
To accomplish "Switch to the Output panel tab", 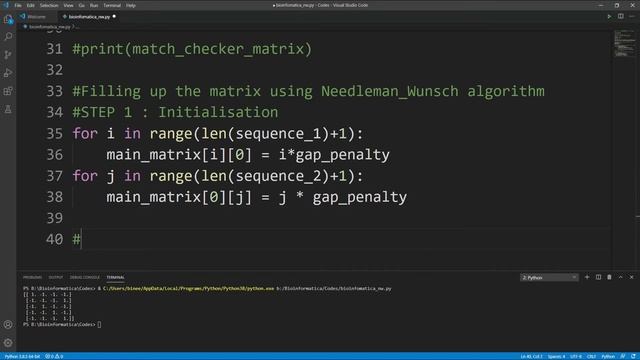I will [x=56, y=277].
